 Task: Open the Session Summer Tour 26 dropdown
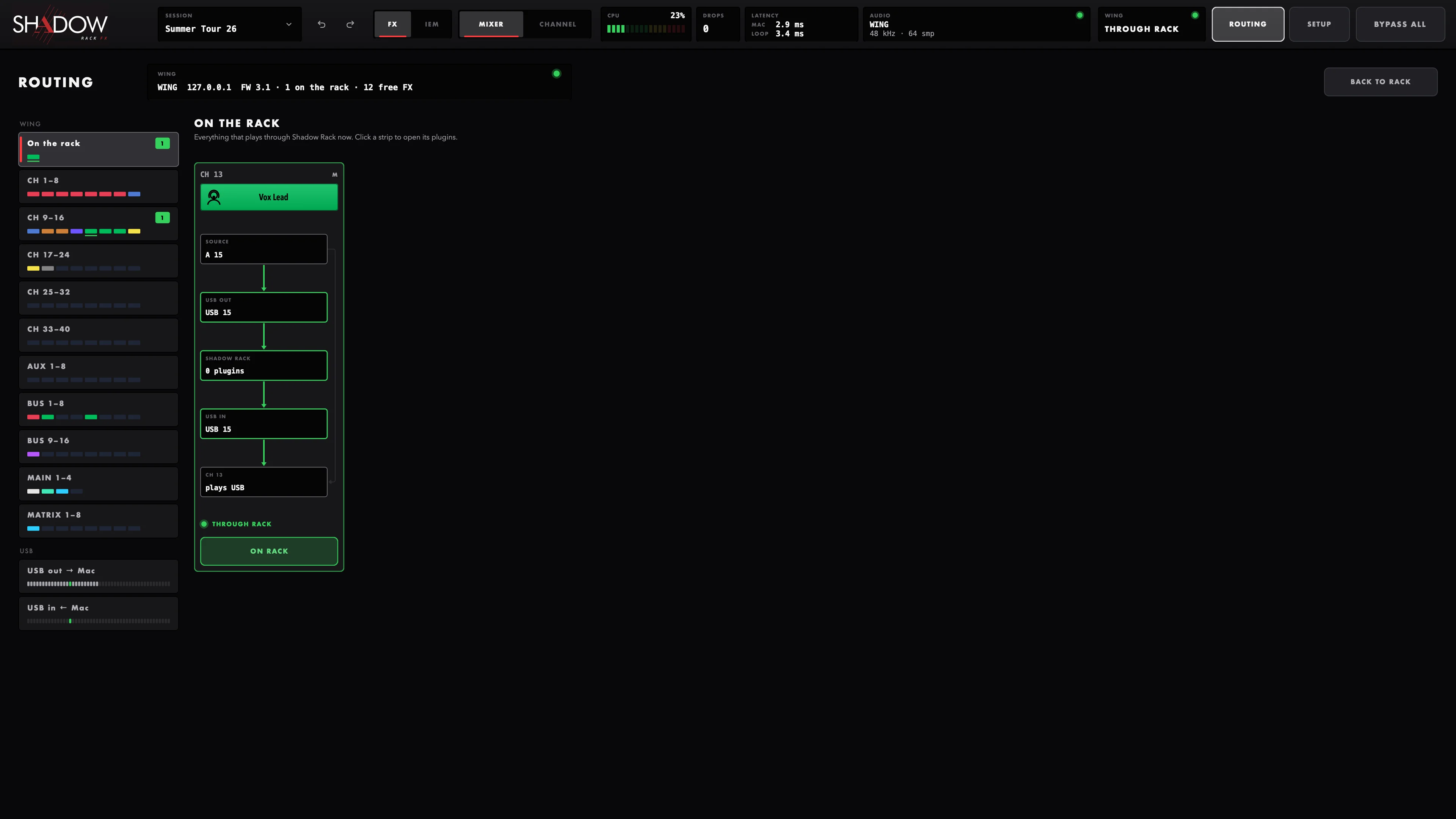229,24
